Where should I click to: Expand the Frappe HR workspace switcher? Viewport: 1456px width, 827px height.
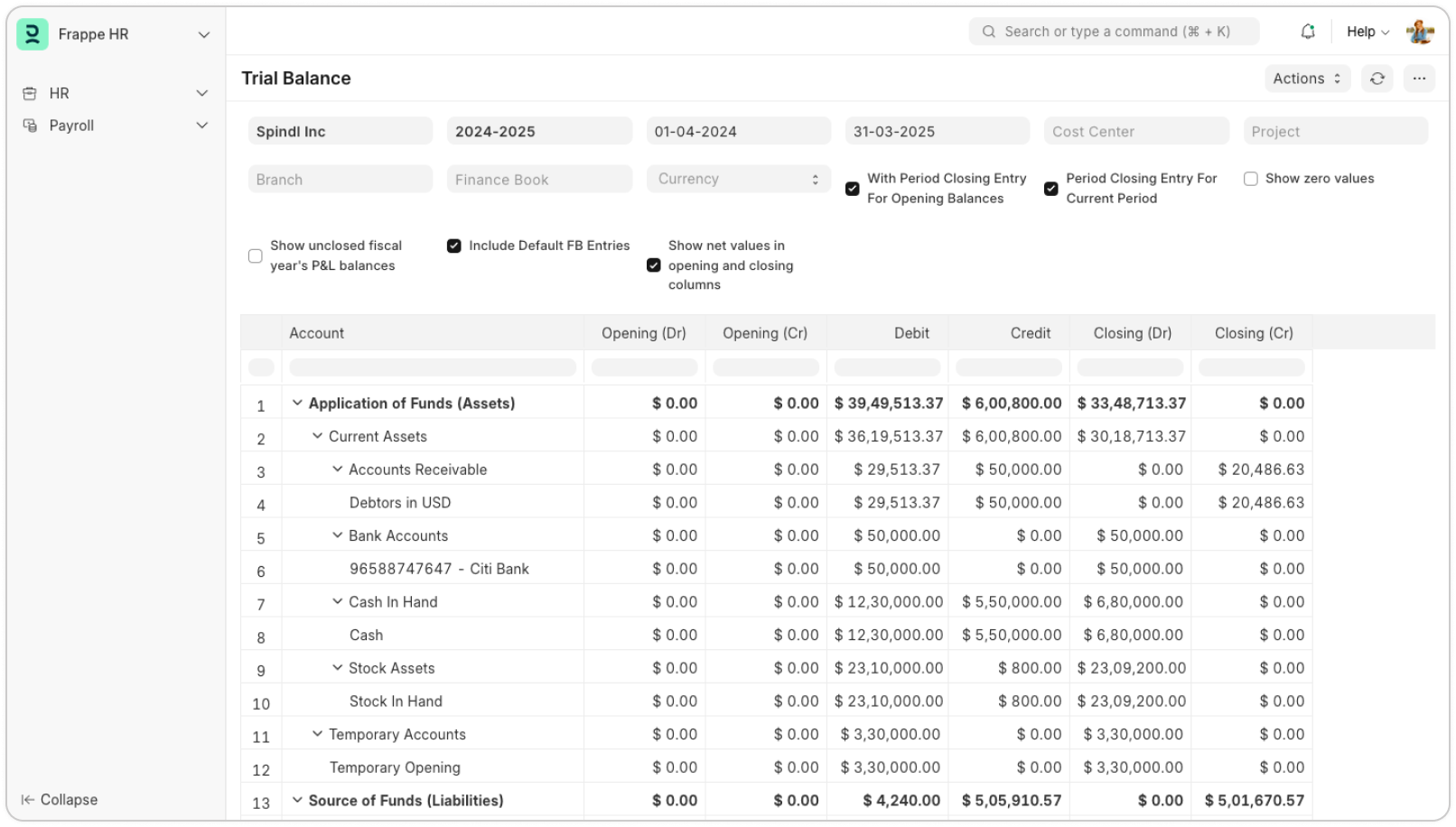coord(204,34)
